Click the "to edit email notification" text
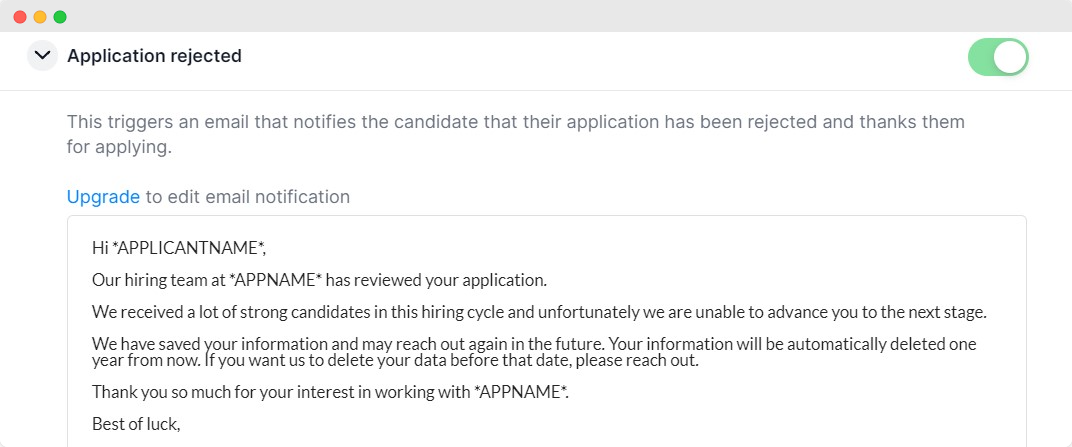This screenshot has width=1072, height=447. (x=248, y=197)
